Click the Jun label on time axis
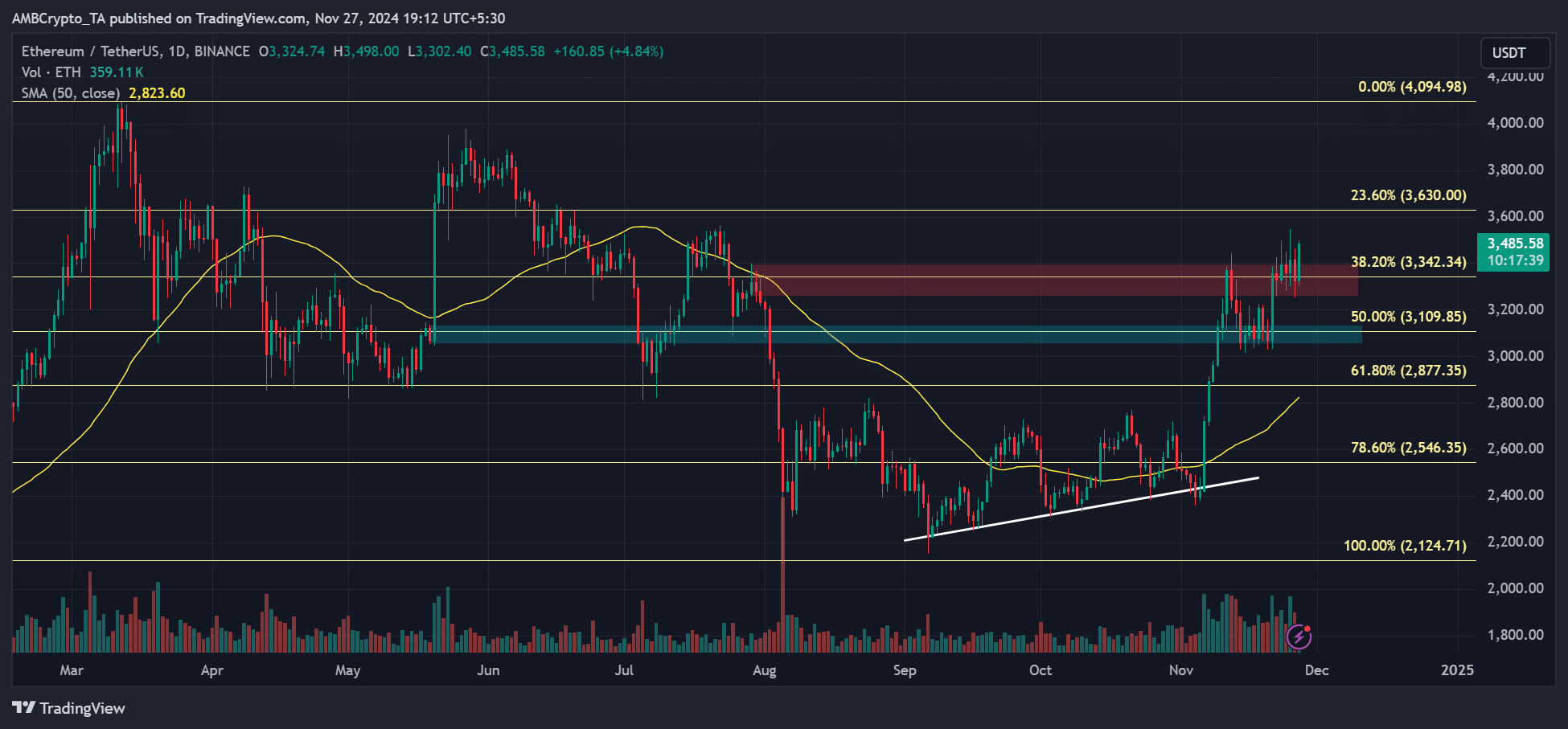The image size is (1568, 729). click(x=488, y=670)
